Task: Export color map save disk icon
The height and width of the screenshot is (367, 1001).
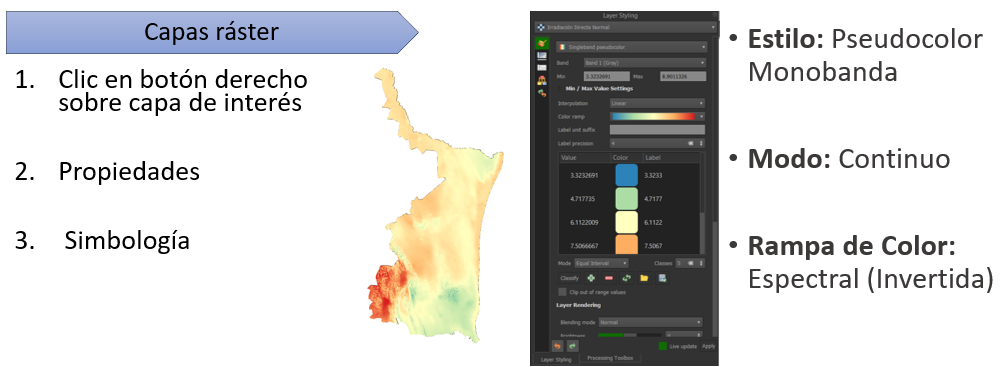Action: [x=662, y=278]
